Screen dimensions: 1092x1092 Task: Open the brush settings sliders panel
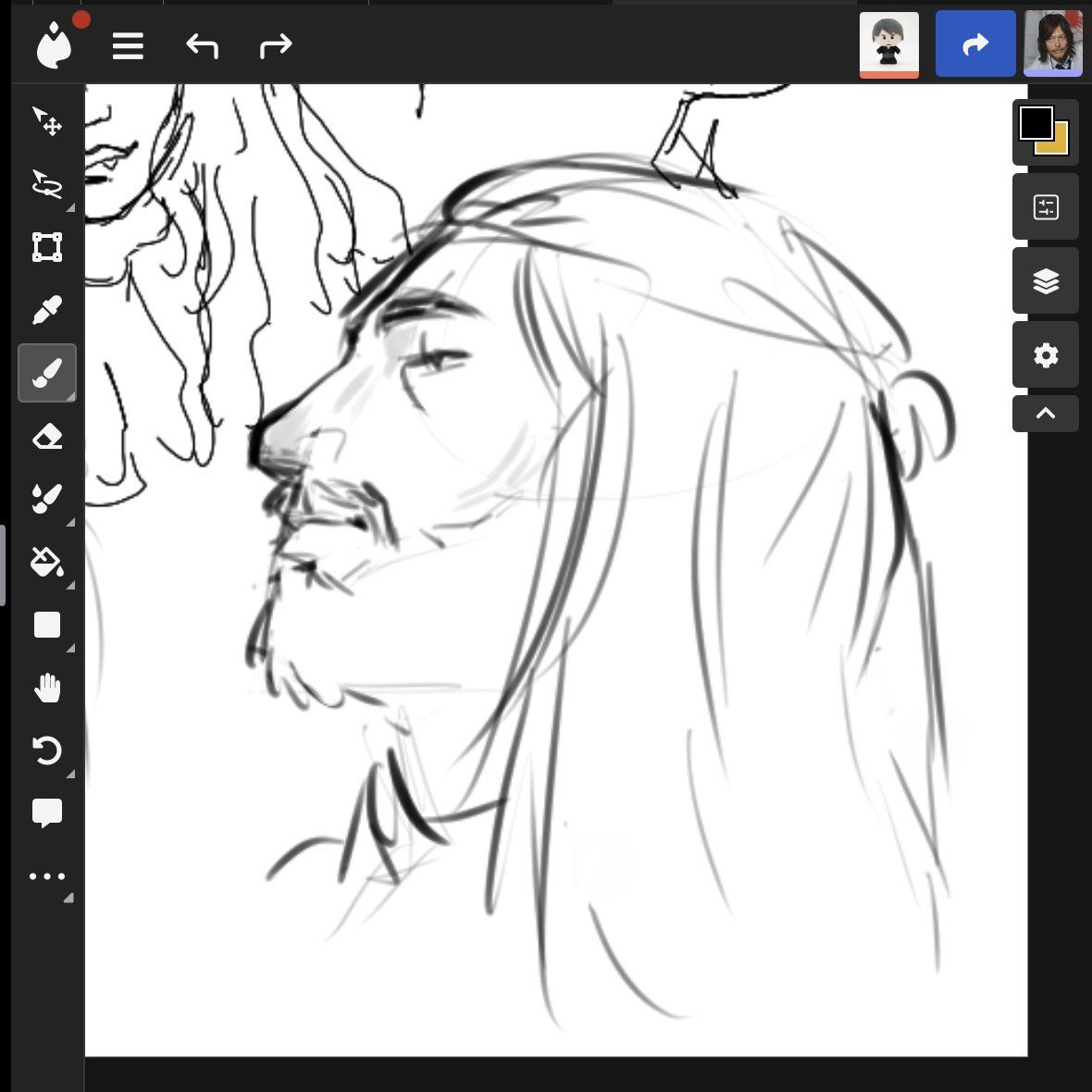(x=1045, y=206)
